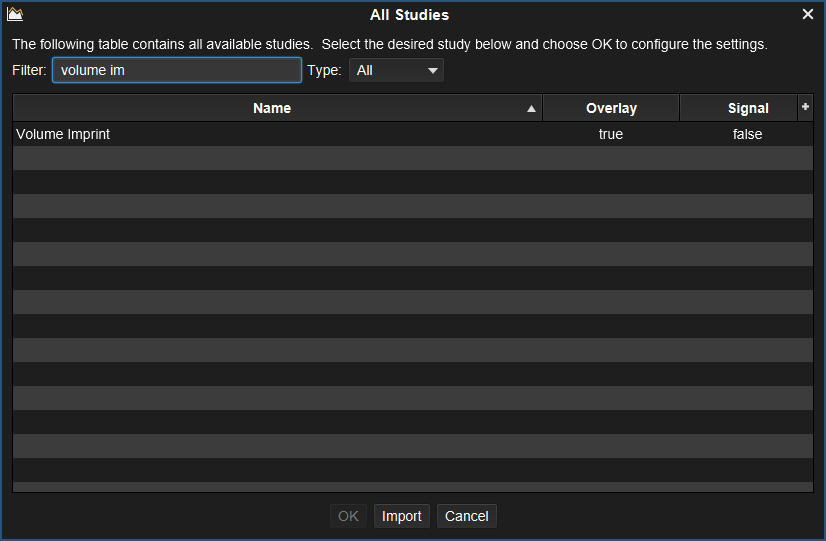Click the false value under Signal
Screen dimensions: 826x541
click(x=747, y=134)
